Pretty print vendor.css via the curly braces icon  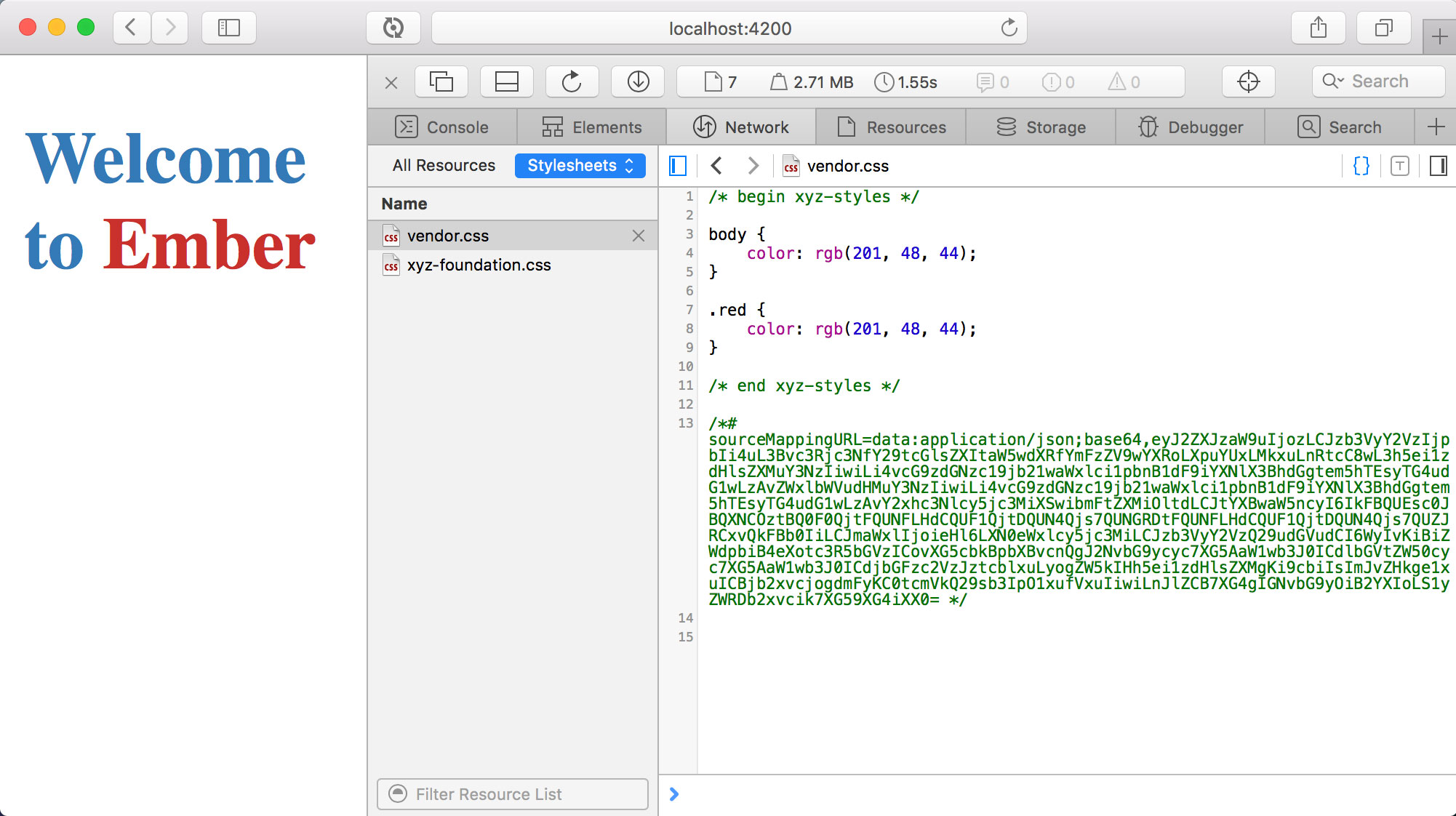(x=1360, y=166)
